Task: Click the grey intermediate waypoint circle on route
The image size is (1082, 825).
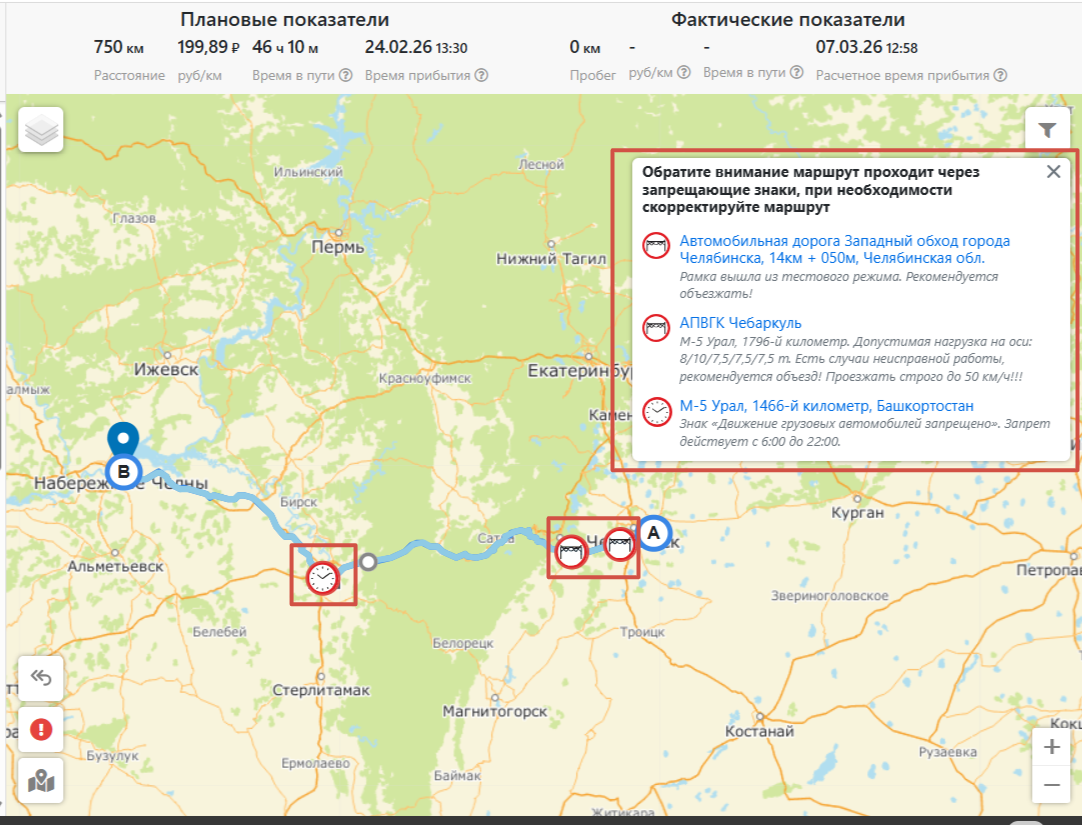Action: pos(368,561)
